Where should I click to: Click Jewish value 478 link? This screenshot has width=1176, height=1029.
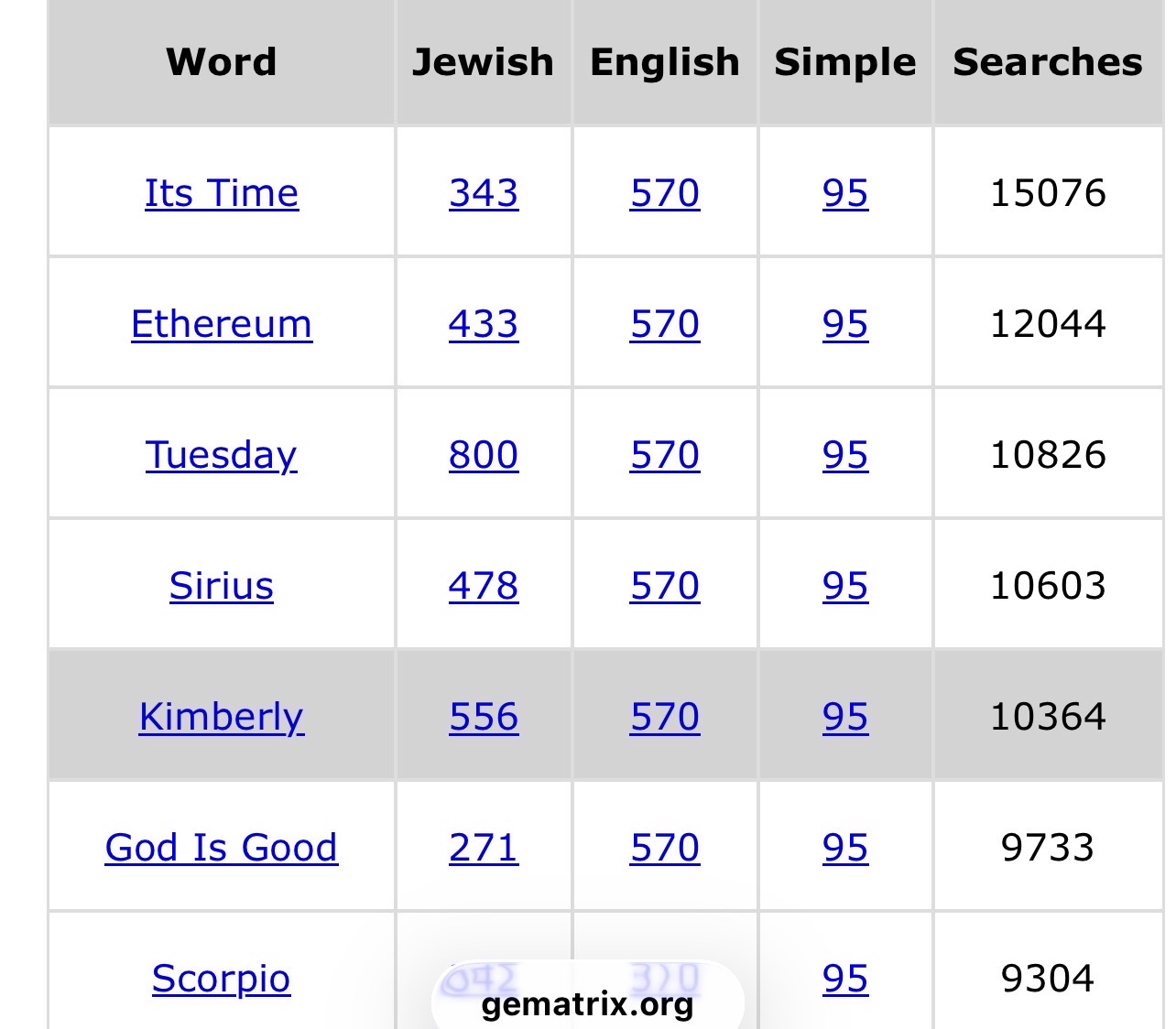(484, 586)
